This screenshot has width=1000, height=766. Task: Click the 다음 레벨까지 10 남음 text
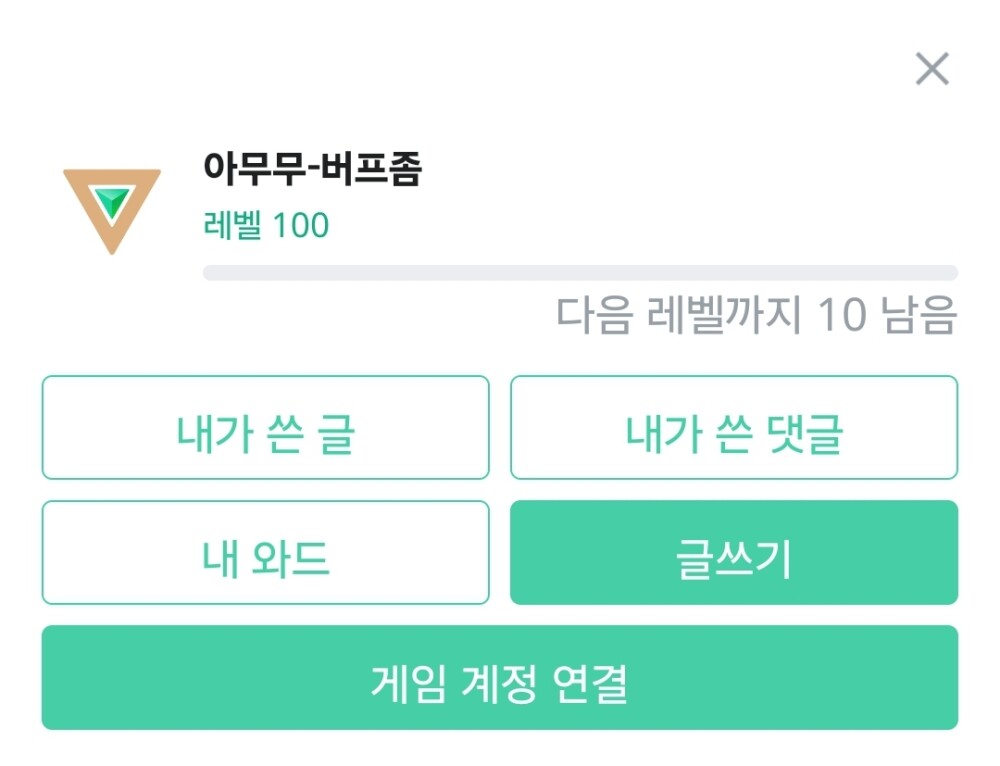(756, 316)
